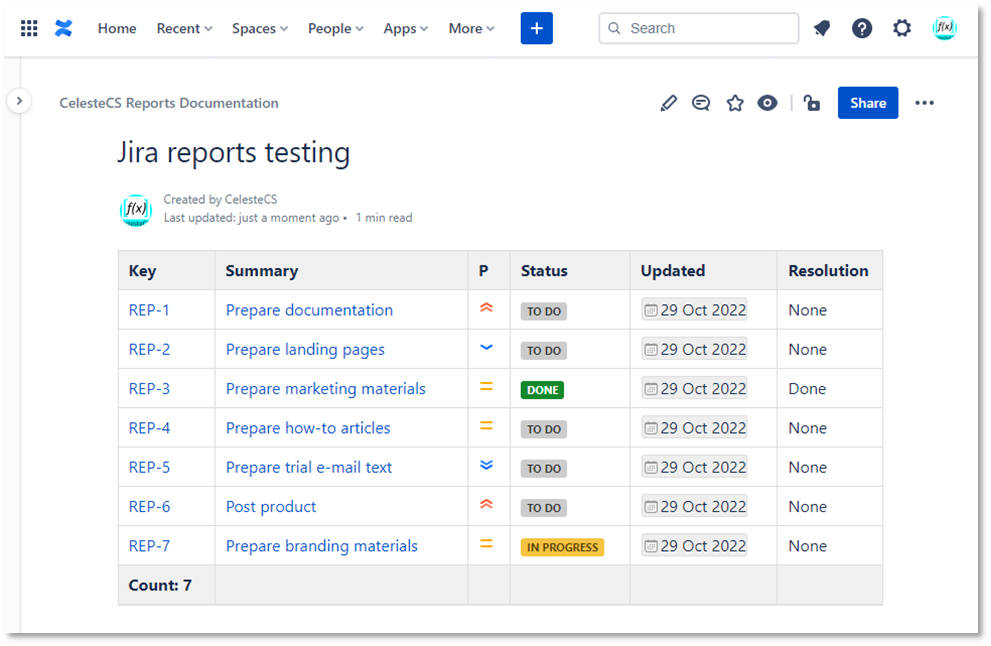Image resolution: width=991 pixels, height=646 pixels.
Task: Click the green DONE status badge
Action: (x=542, y=390)
